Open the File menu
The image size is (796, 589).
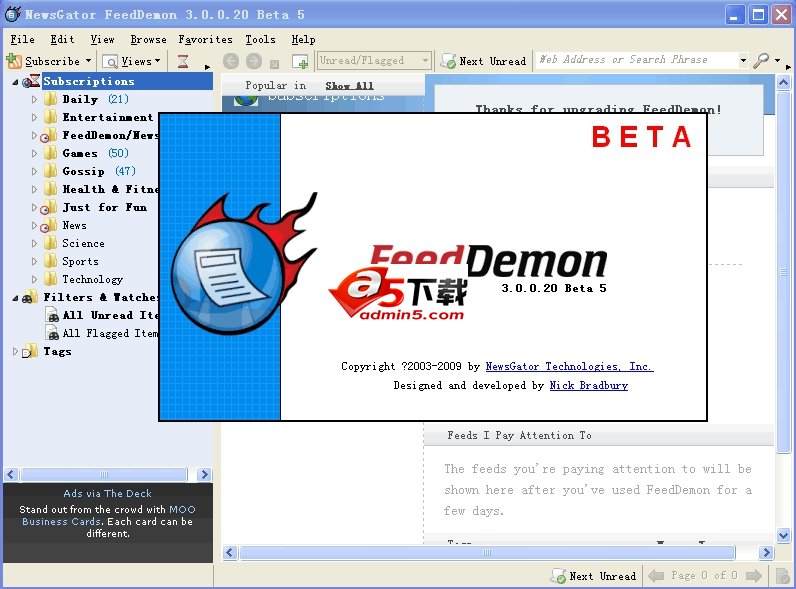coord(22,39)
